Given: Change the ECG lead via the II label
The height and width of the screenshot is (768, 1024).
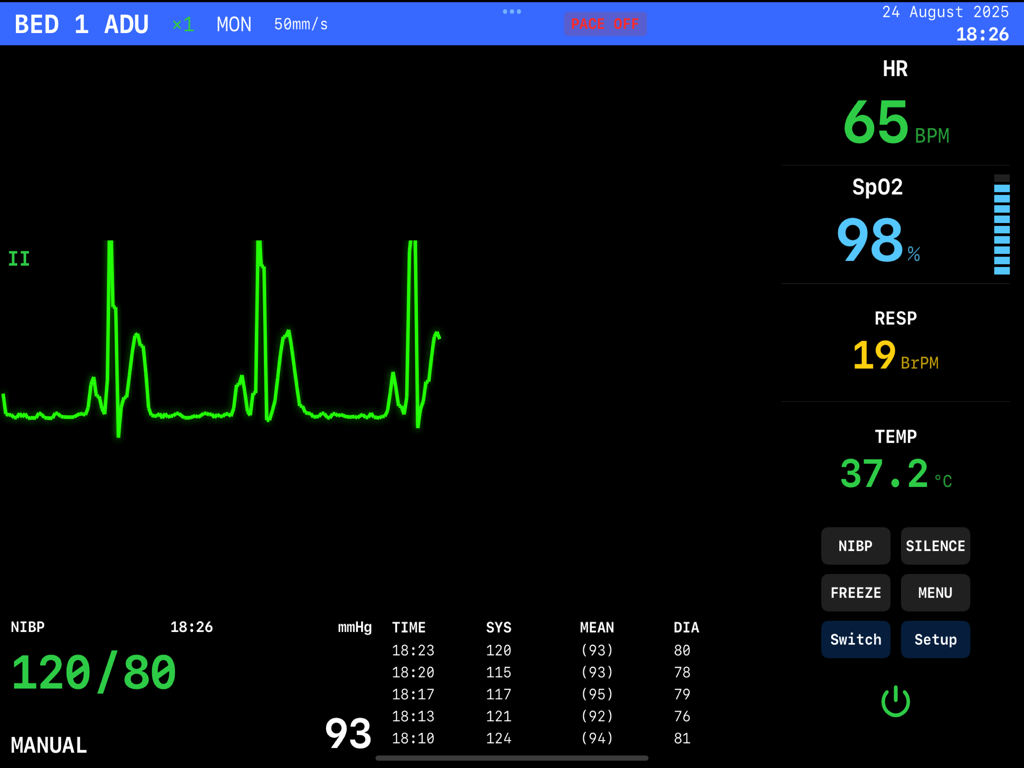Looking at the screenshot, I should 17,259.
